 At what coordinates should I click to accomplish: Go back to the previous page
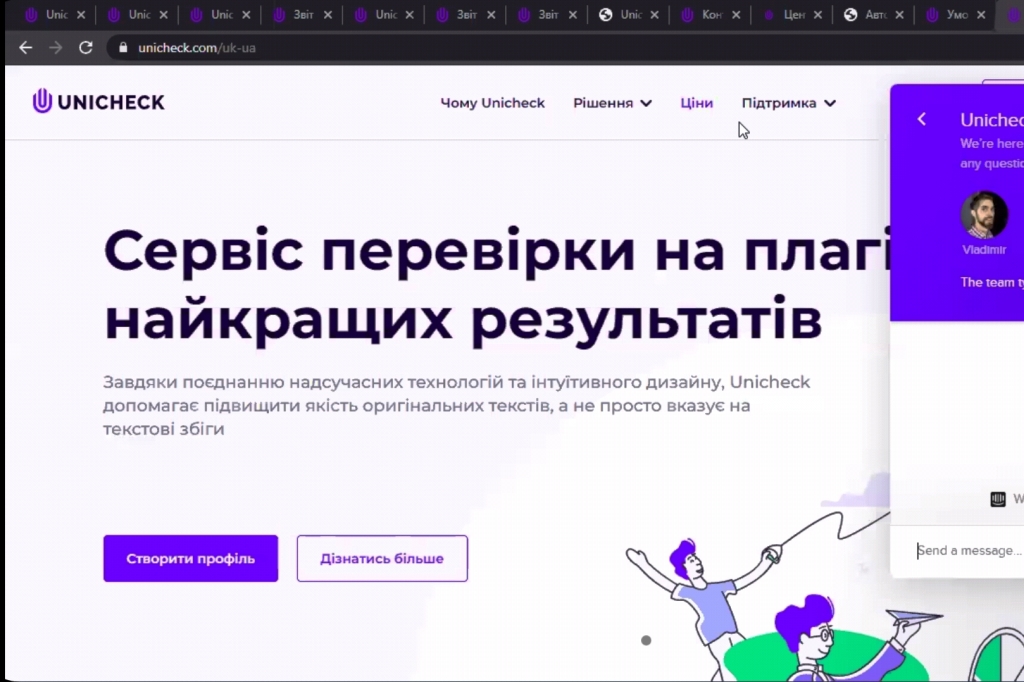tap(25, 48)
